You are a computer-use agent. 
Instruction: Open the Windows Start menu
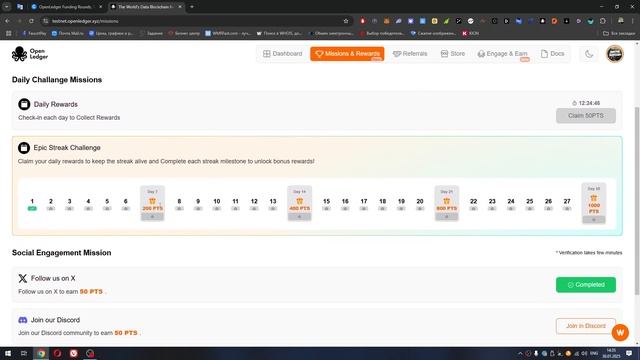[8, 353]
